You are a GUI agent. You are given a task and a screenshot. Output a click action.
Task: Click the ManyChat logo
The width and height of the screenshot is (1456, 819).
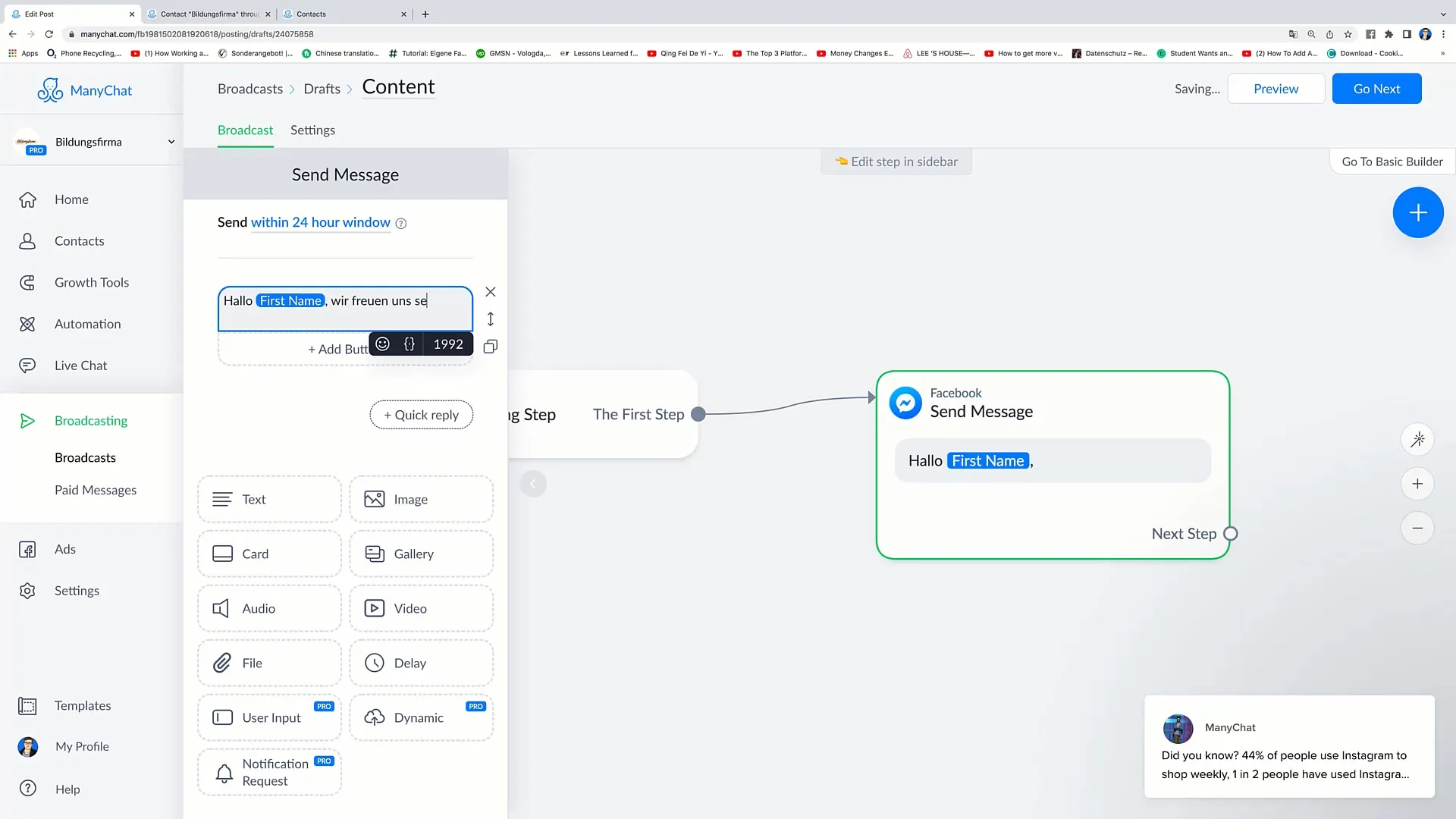[85, 90]
